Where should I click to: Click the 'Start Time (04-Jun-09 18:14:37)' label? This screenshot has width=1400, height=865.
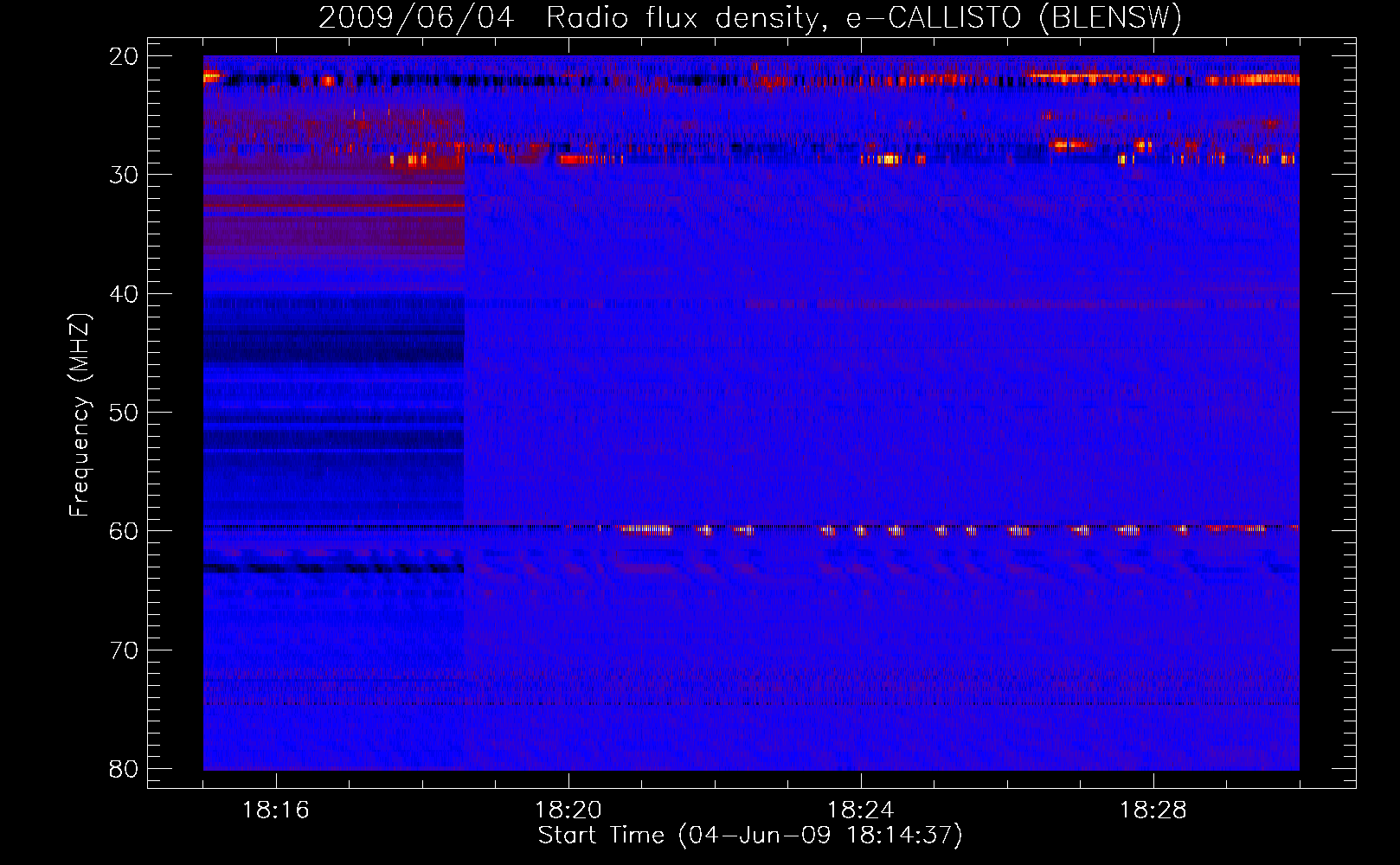[x=750, y=836]
